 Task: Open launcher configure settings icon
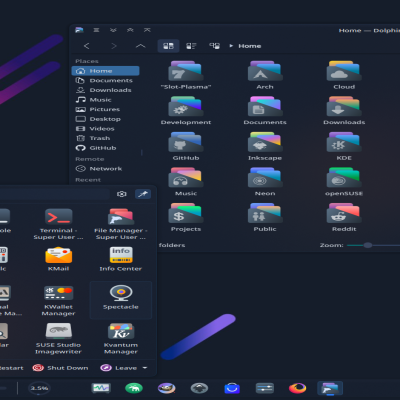(122, 194)
